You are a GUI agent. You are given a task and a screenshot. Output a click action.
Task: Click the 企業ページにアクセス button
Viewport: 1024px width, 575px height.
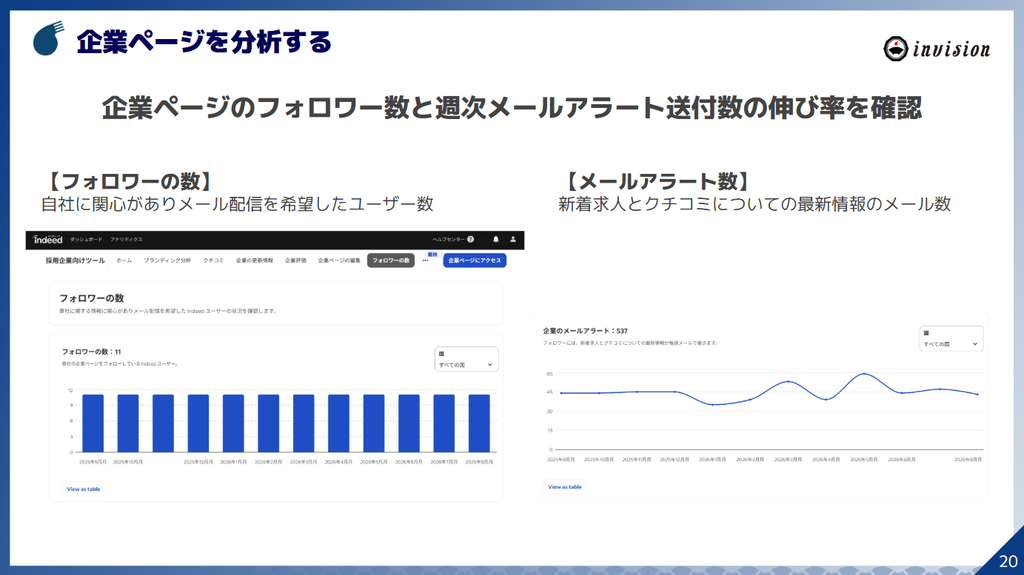[x=475, y=261]
